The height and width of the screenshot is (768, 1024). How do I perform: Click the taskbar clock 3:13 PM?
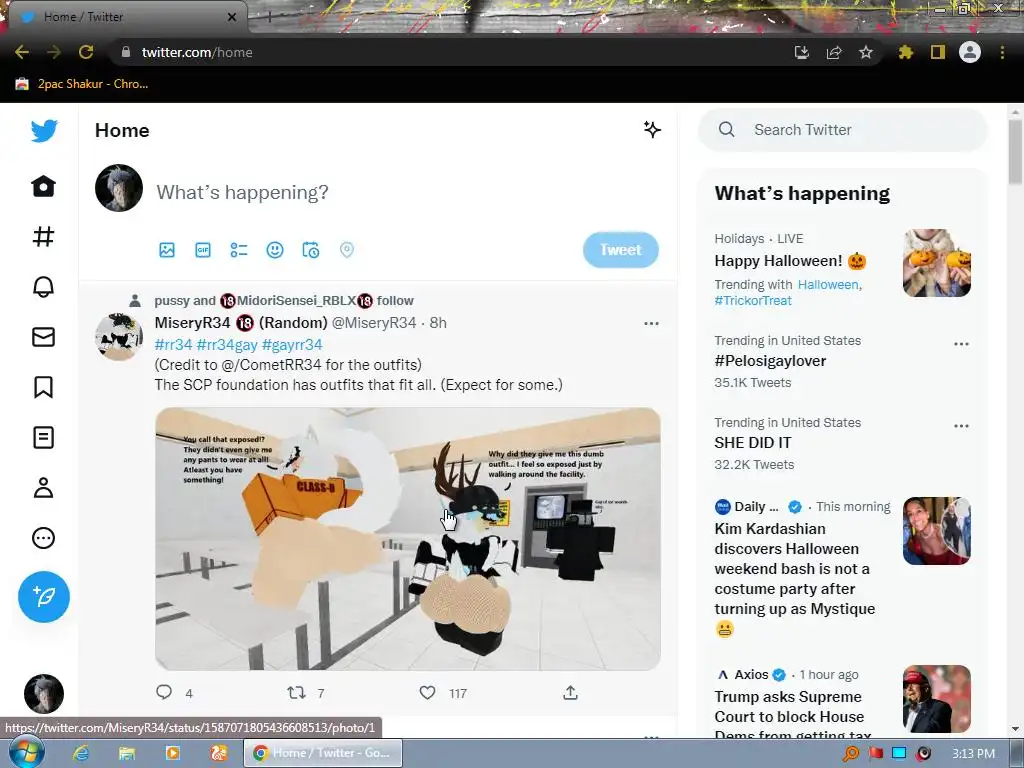coord(973,754)
